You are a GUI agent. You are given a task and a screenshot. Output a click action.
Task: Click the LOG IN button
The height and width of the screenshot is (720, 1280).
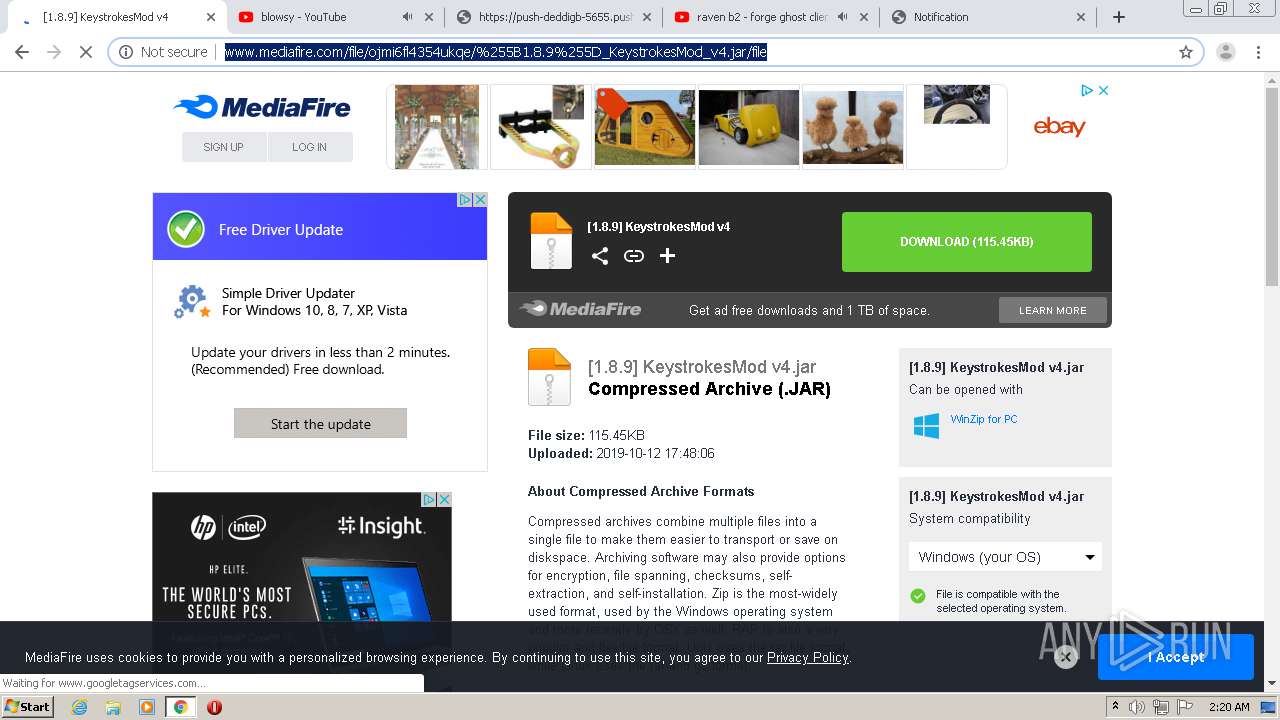point(310,147)
